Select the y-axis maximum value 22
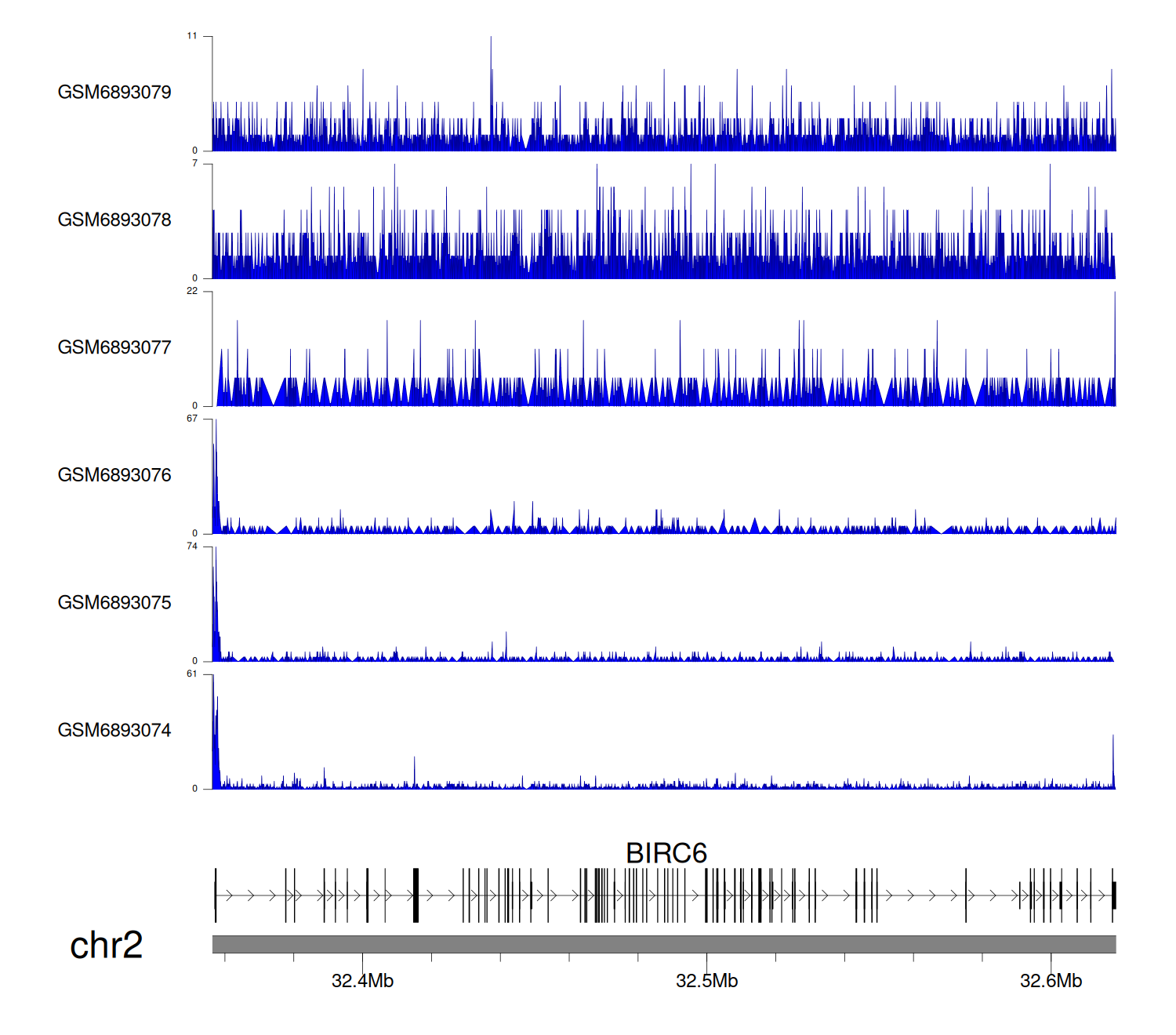The height and width of the screenshot is (1035, 1176). point(192,291)
